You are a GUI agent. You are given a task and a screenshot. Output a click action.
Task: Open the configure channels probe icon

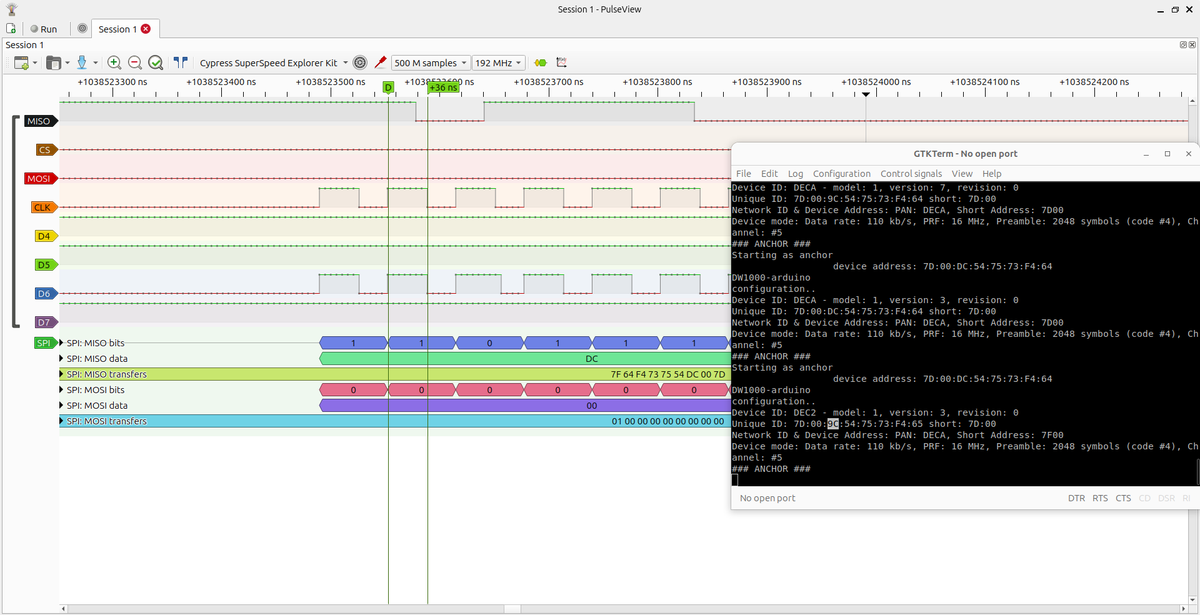click(380, 62)
